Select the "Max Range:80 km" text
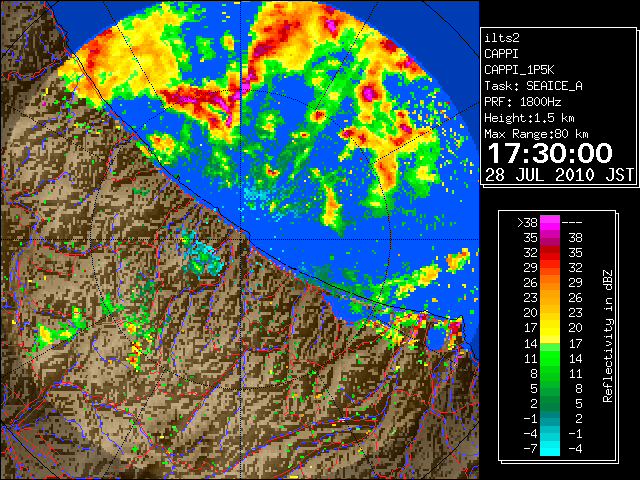The height and width of the screenshot is (480, 640). [536, 134]
